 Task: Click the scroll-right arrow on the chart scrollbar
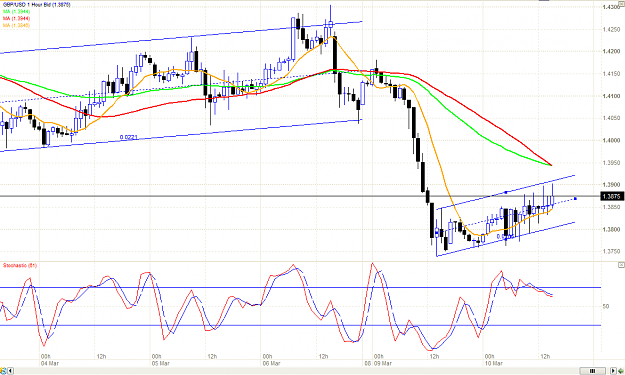pos(613,371)
